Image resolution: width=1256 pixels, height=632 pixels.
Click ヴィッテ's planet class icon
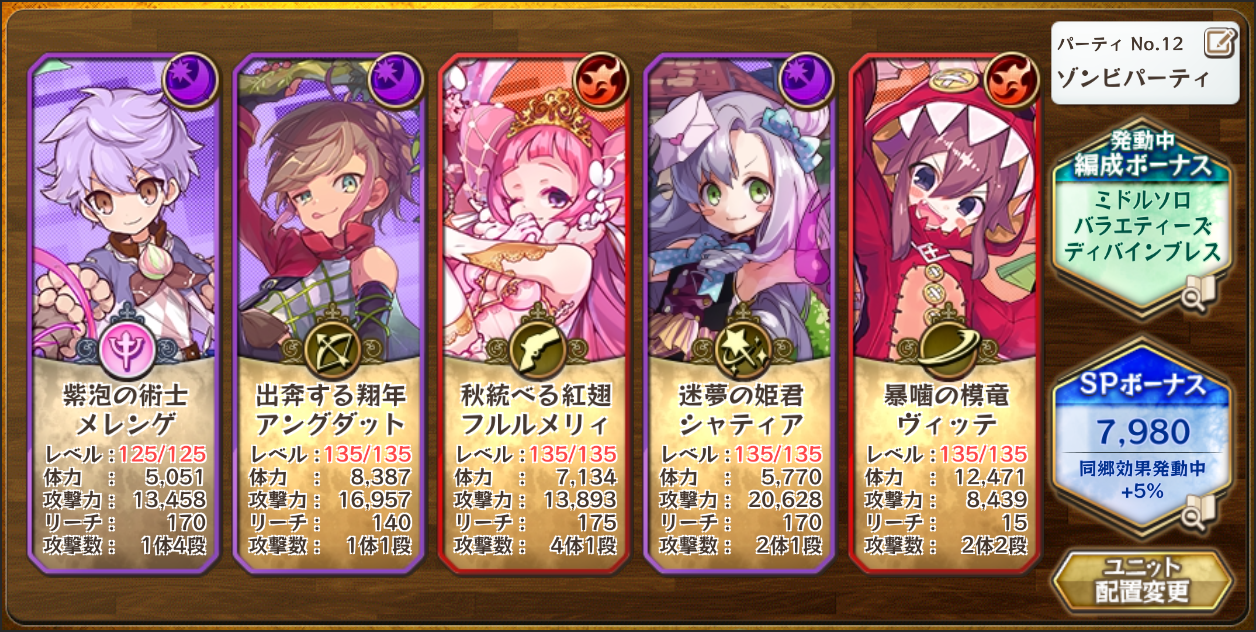point(946,350)
